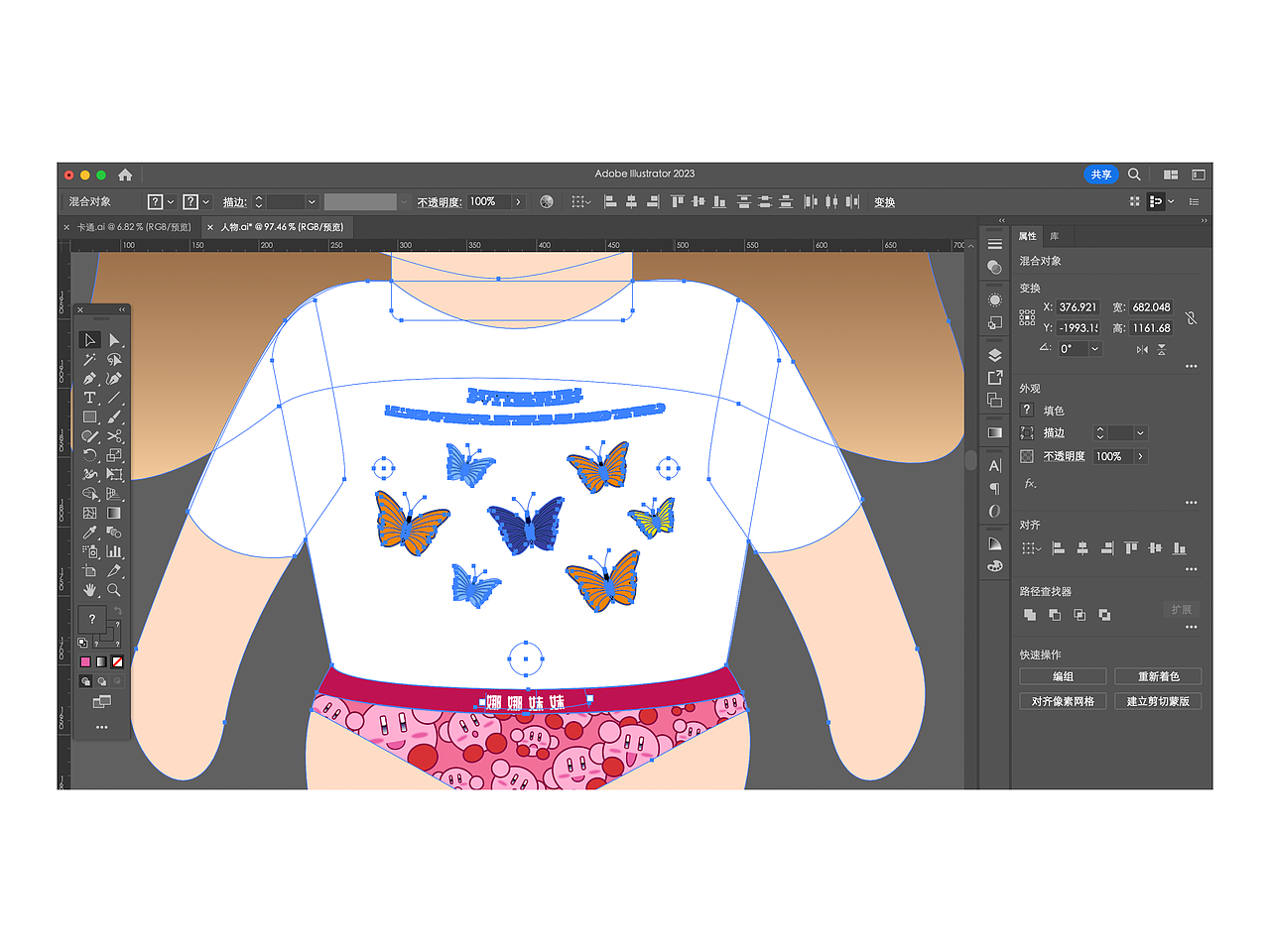Choose the Artboard tool

90,570
